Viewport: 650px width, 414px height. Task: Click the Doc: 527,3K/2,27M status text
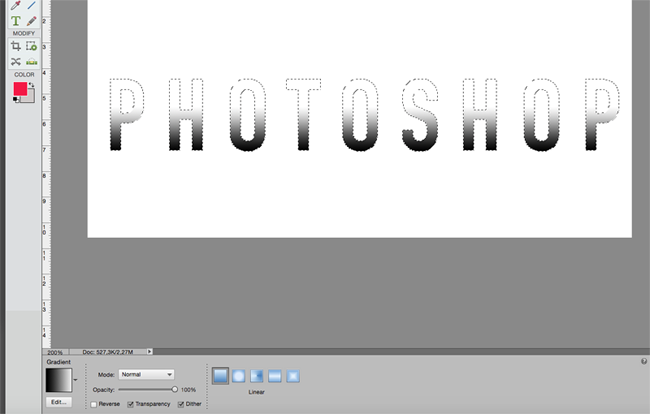coord(108,352)
